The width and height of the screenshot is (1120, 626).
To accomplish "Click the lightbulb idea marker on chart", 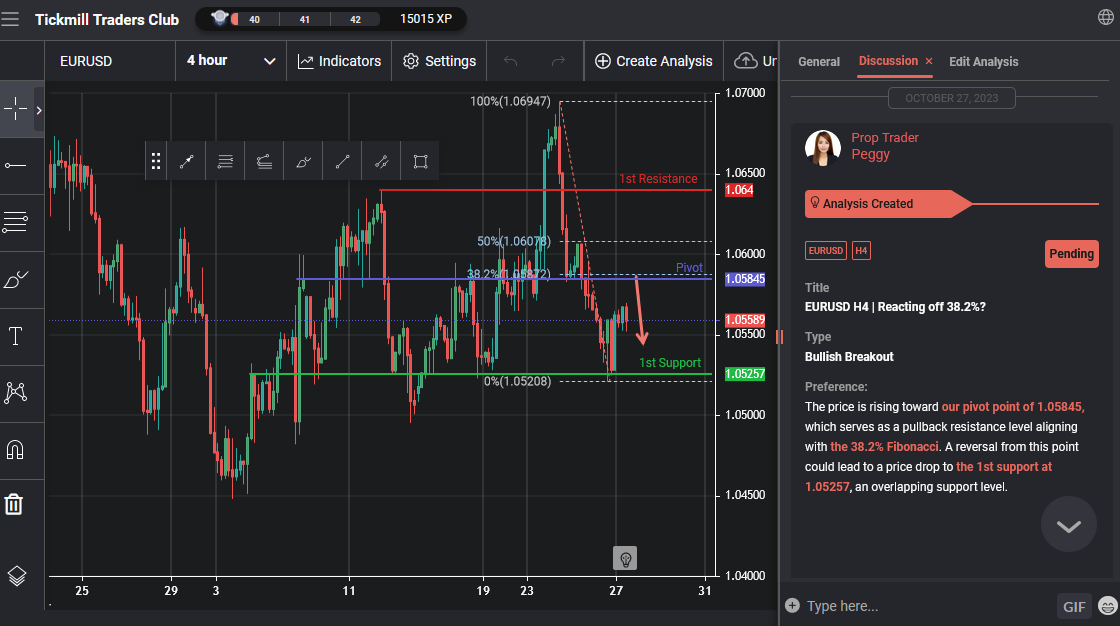I will 625,559.
